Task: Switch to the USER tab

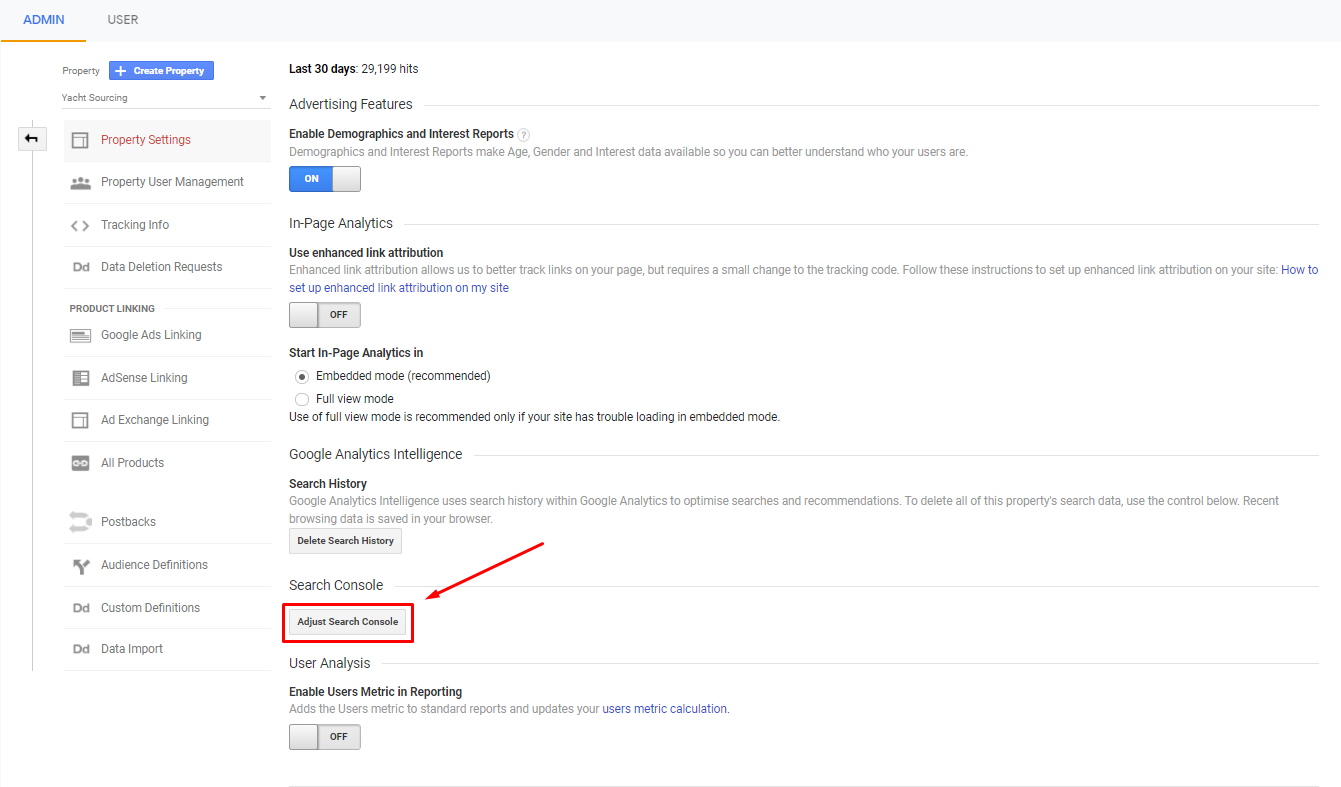Action: pyautogui.click(x=123, y=20)
